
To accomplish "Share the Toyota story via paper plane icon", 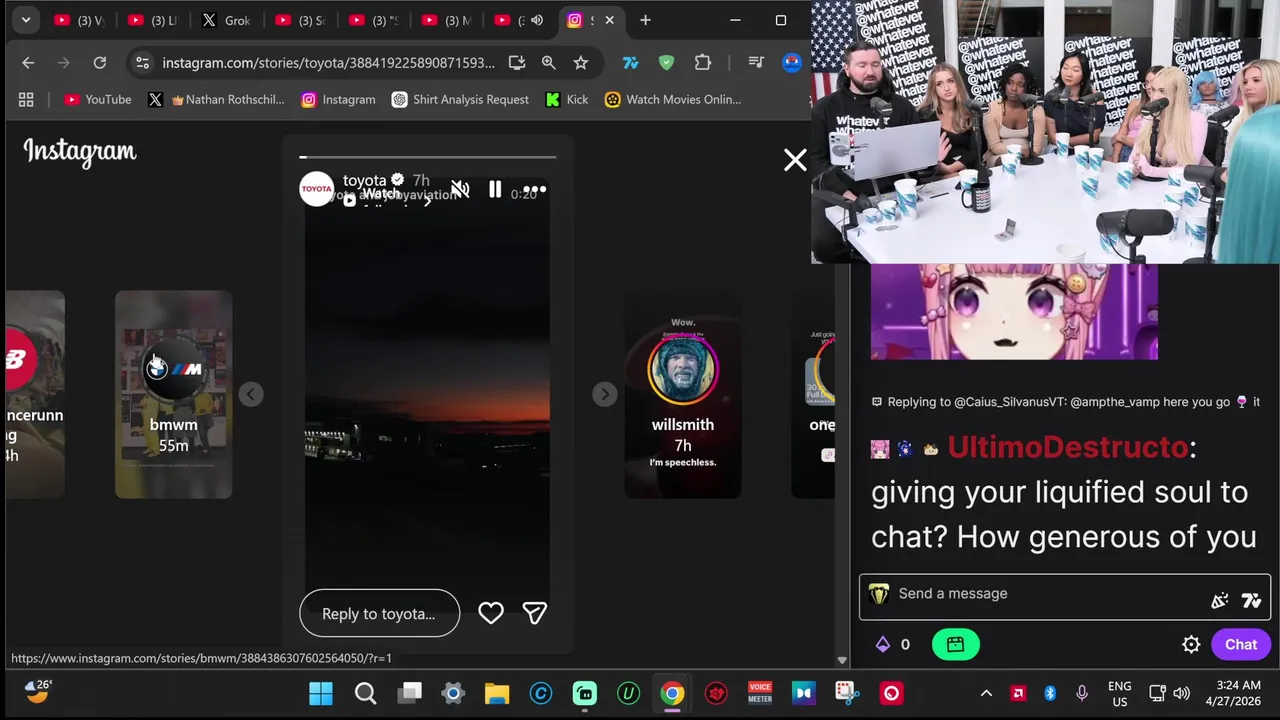I will click(x=535, y=613).
